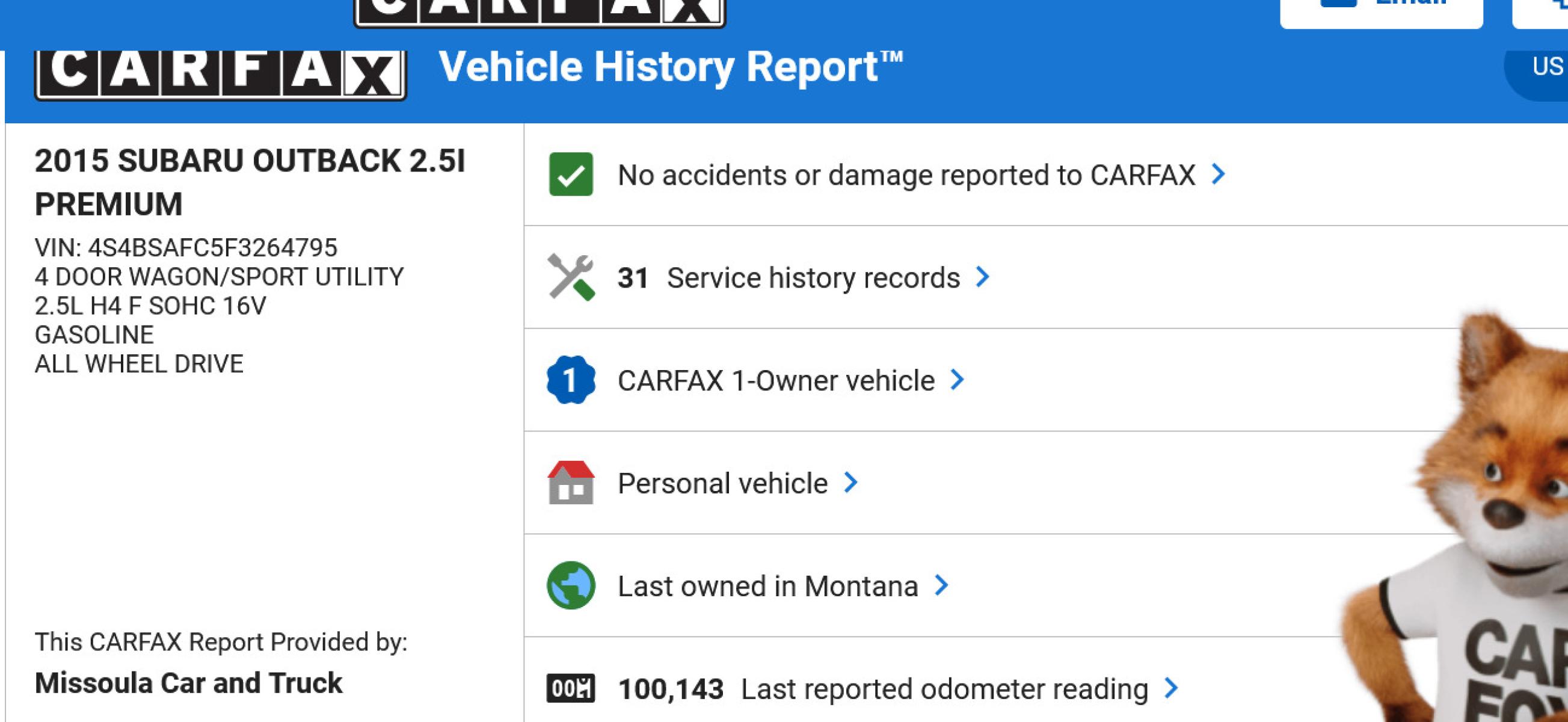1568x722 pixels.
Task: Expand the Last reported odometer reading chevron
Action: 1171,688
